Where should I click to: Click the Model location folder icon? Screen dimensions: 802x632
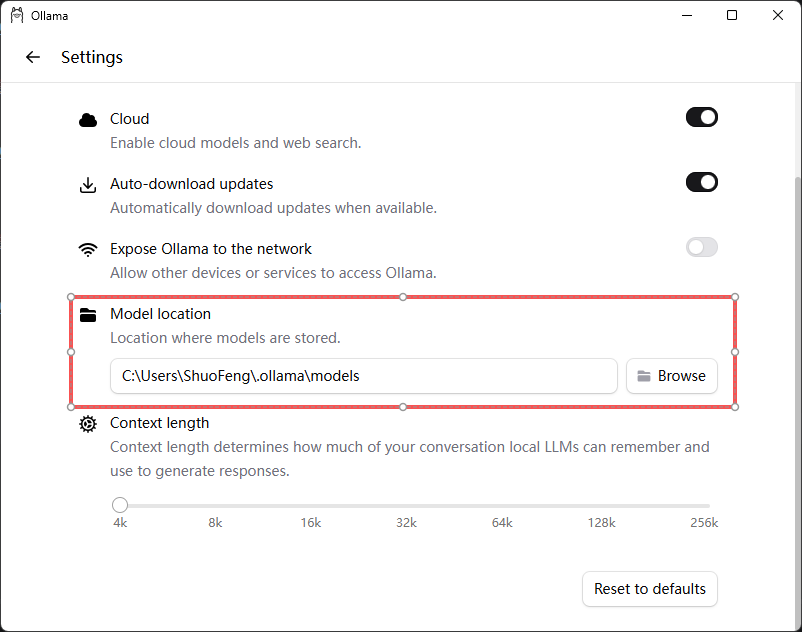(88, 315)
